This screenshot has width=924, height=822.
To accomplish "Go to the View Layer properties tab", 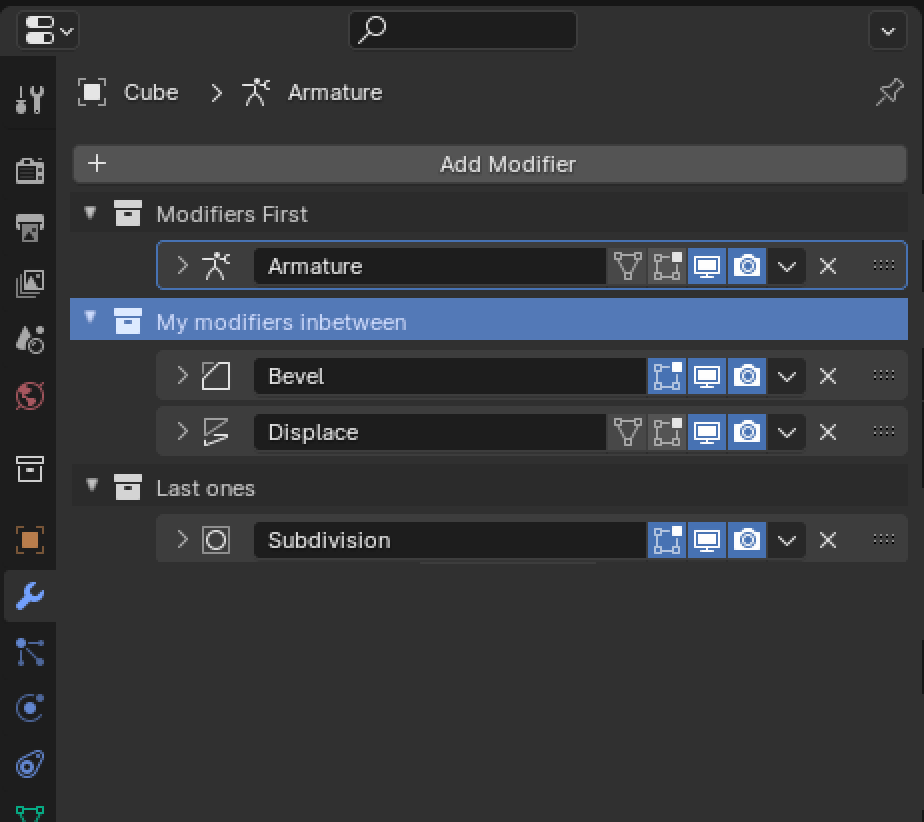I will click(29, 283).
